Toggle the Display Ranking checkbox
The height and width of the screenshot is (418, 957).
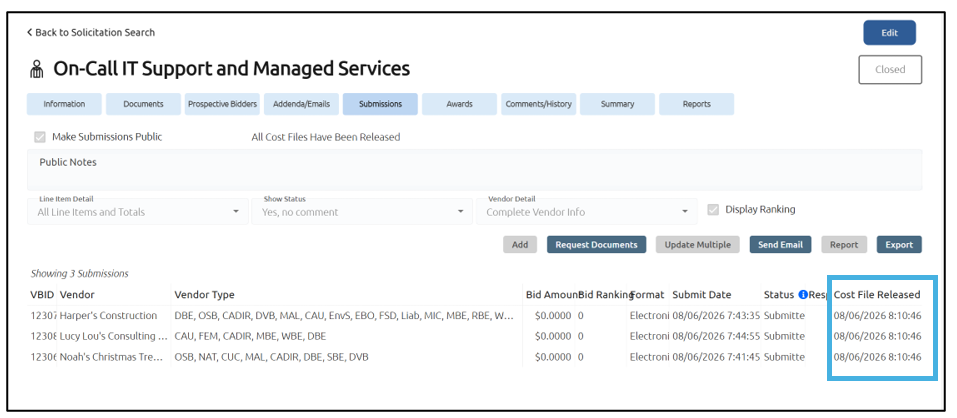tap(713, 210)
